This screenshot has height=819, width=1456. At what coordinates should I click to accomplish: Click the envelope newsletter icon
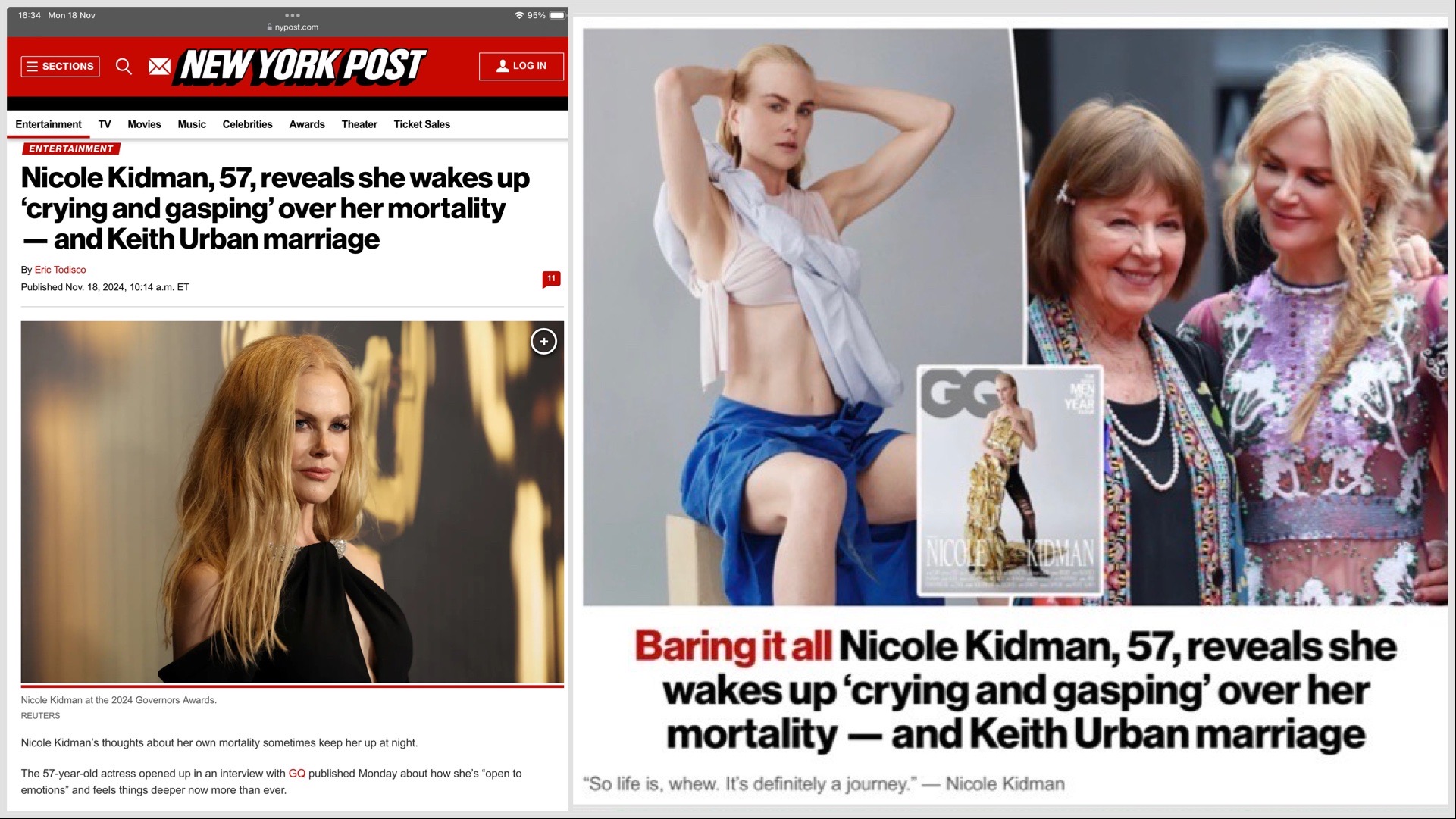pos(159,67)
